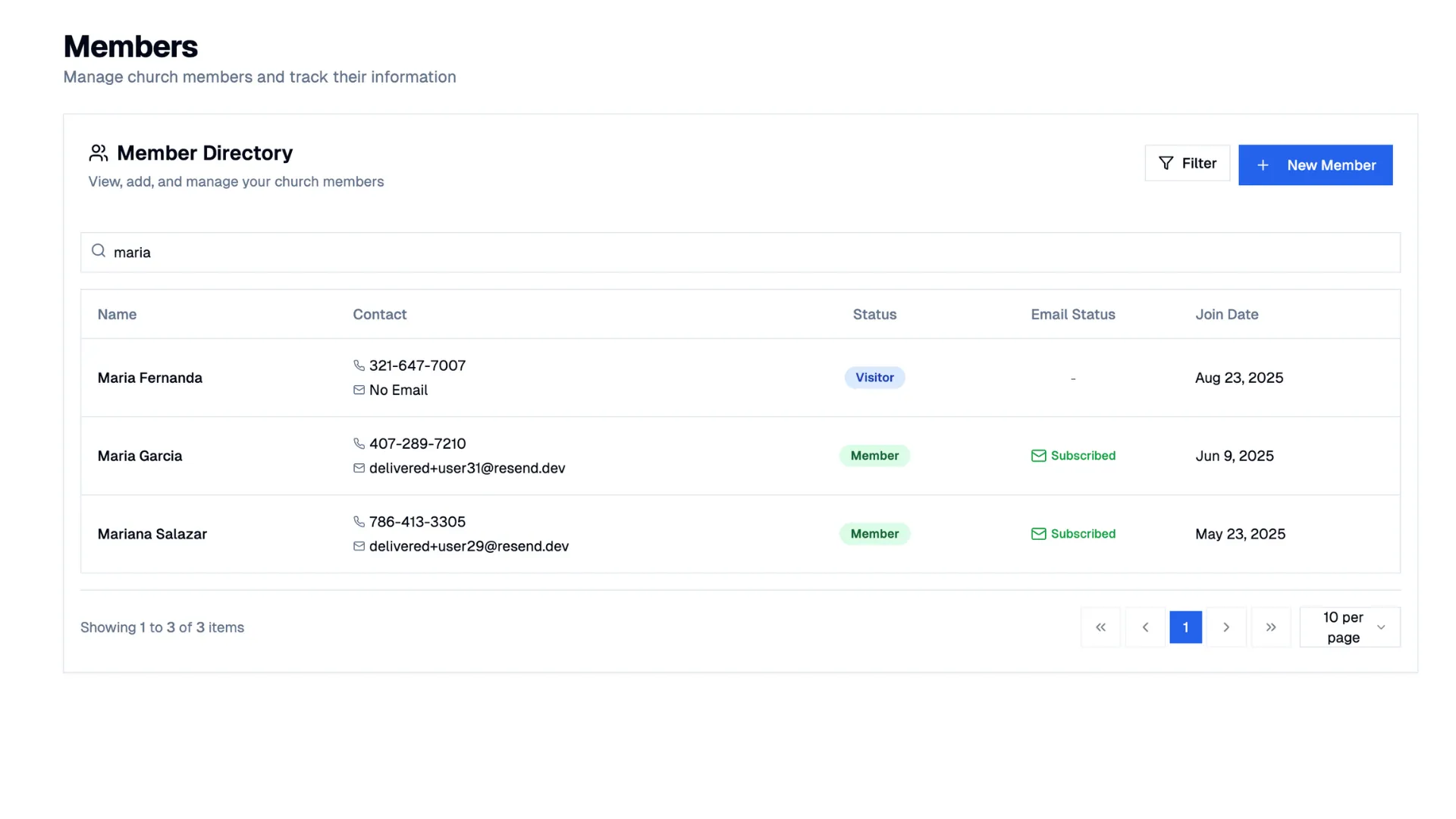Click the members group icon beside Member Directory

98,152
